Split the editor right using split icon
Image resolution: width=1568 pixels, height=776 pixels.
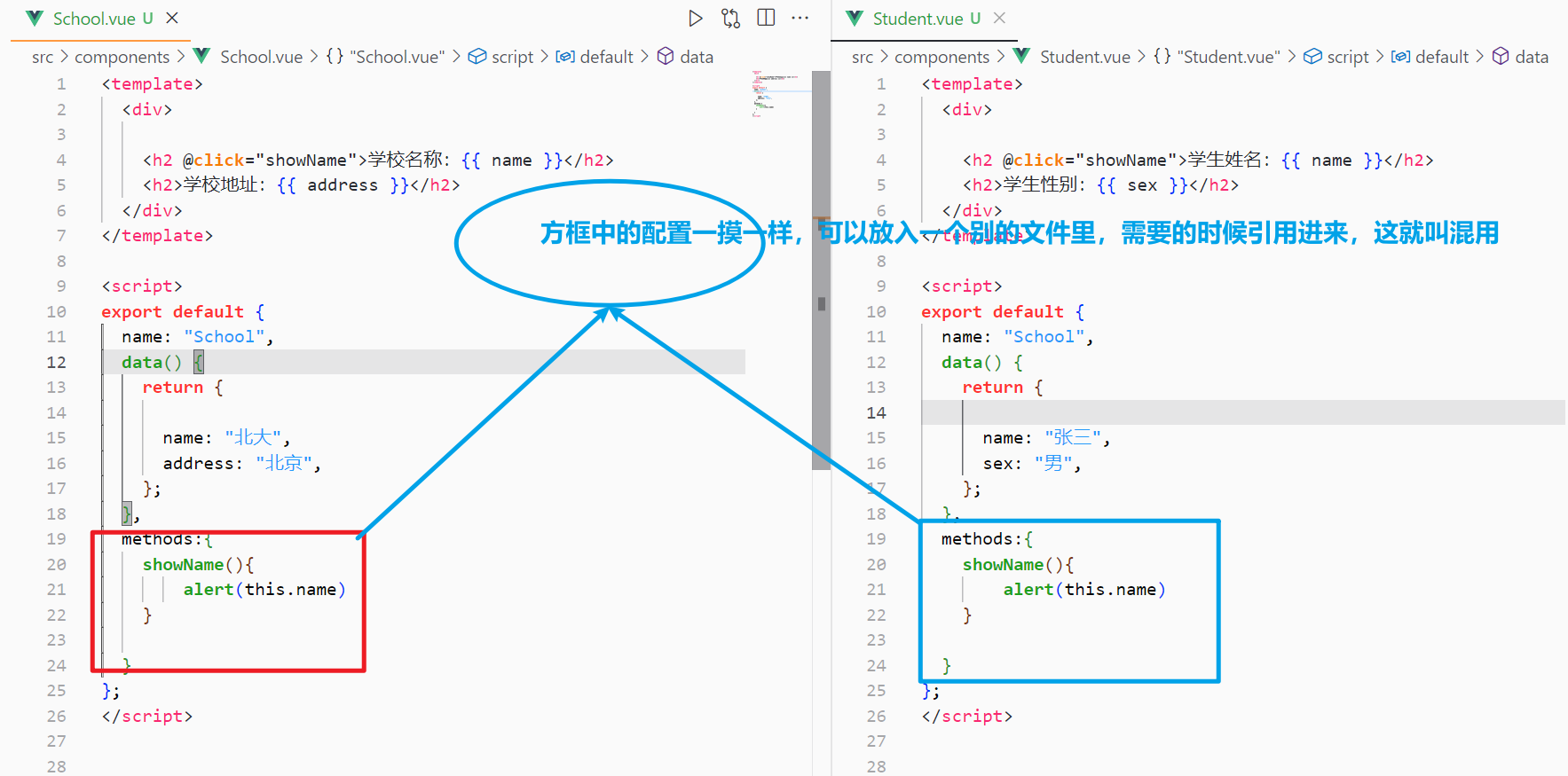tap(766, 18)
